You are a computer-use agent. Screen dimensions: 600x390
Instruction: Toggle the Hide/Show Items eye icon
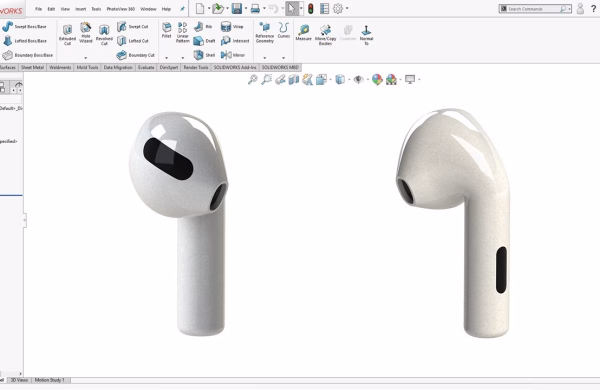click(x=358, y=80)
